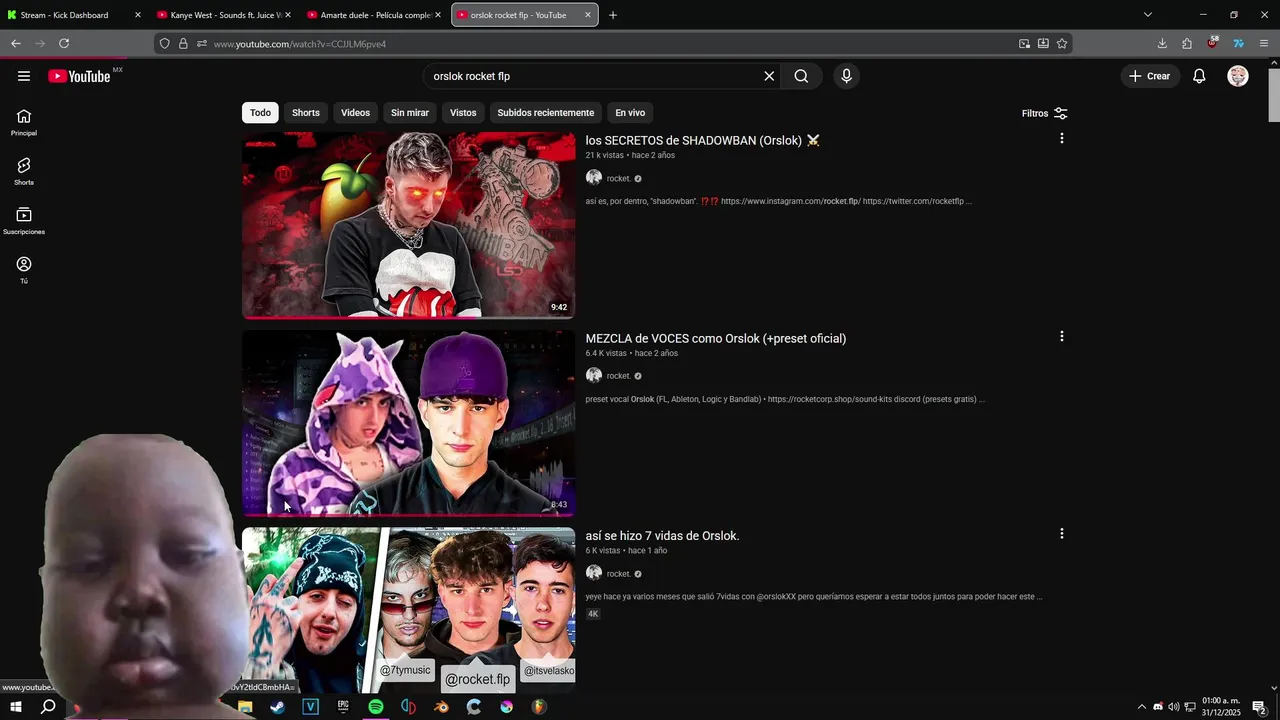
Task: Open the volume control in system tray
Action: coord(1173,707)
